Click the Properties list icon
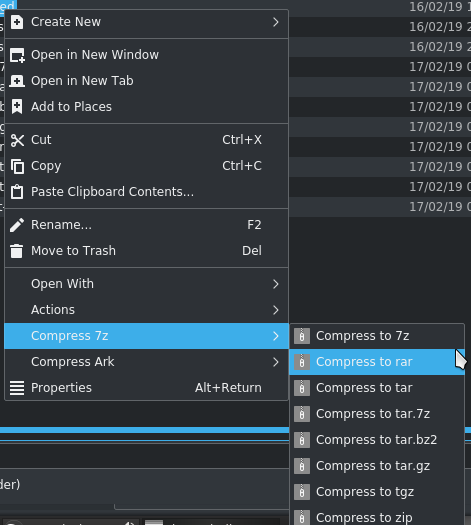Image resolution: width=471 pixels, height=525 pixels. click(x=17, y=388)
